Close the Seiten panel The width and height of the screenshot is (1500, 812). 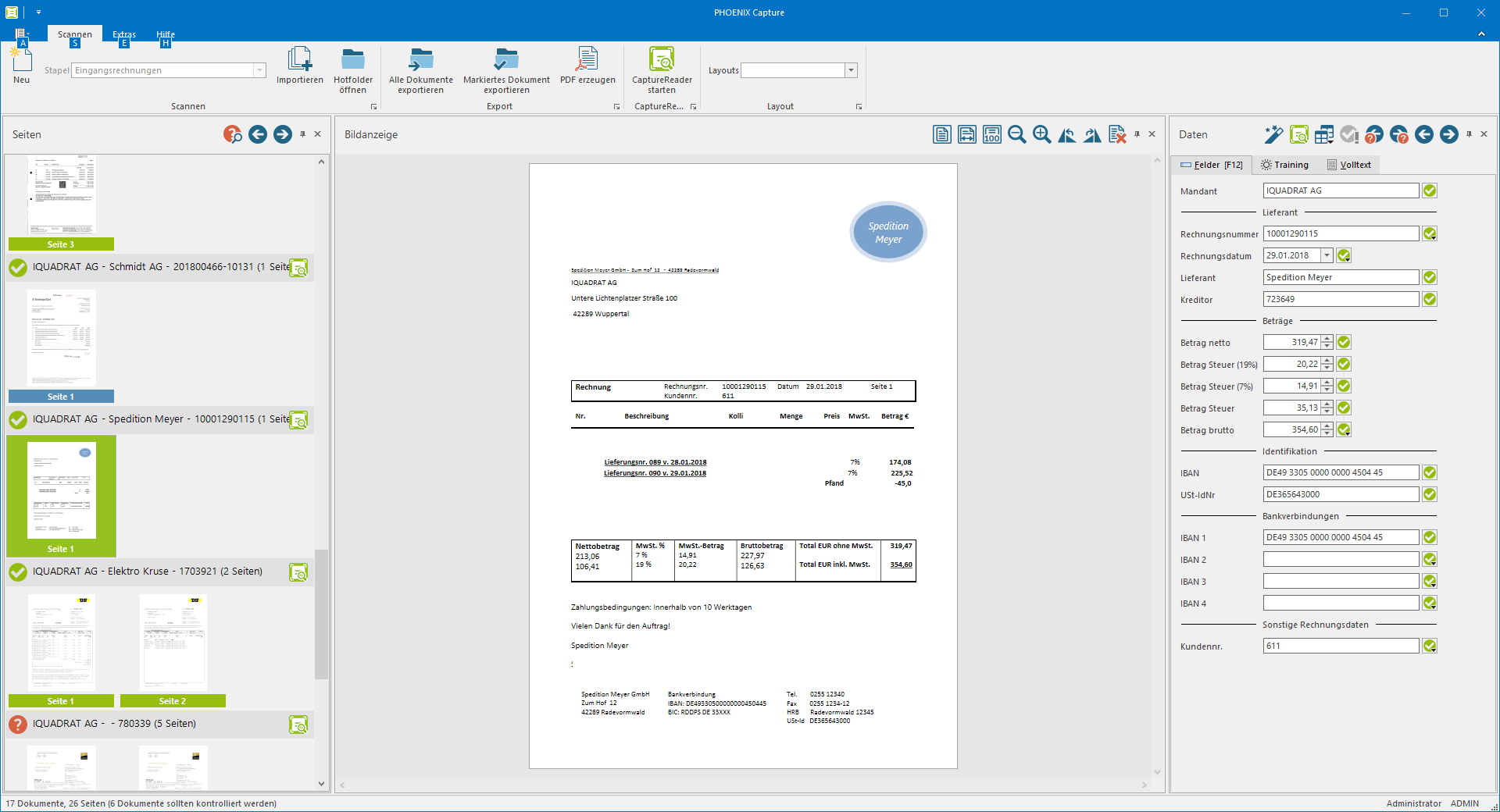pyautogui.click(x=318, y=134)
